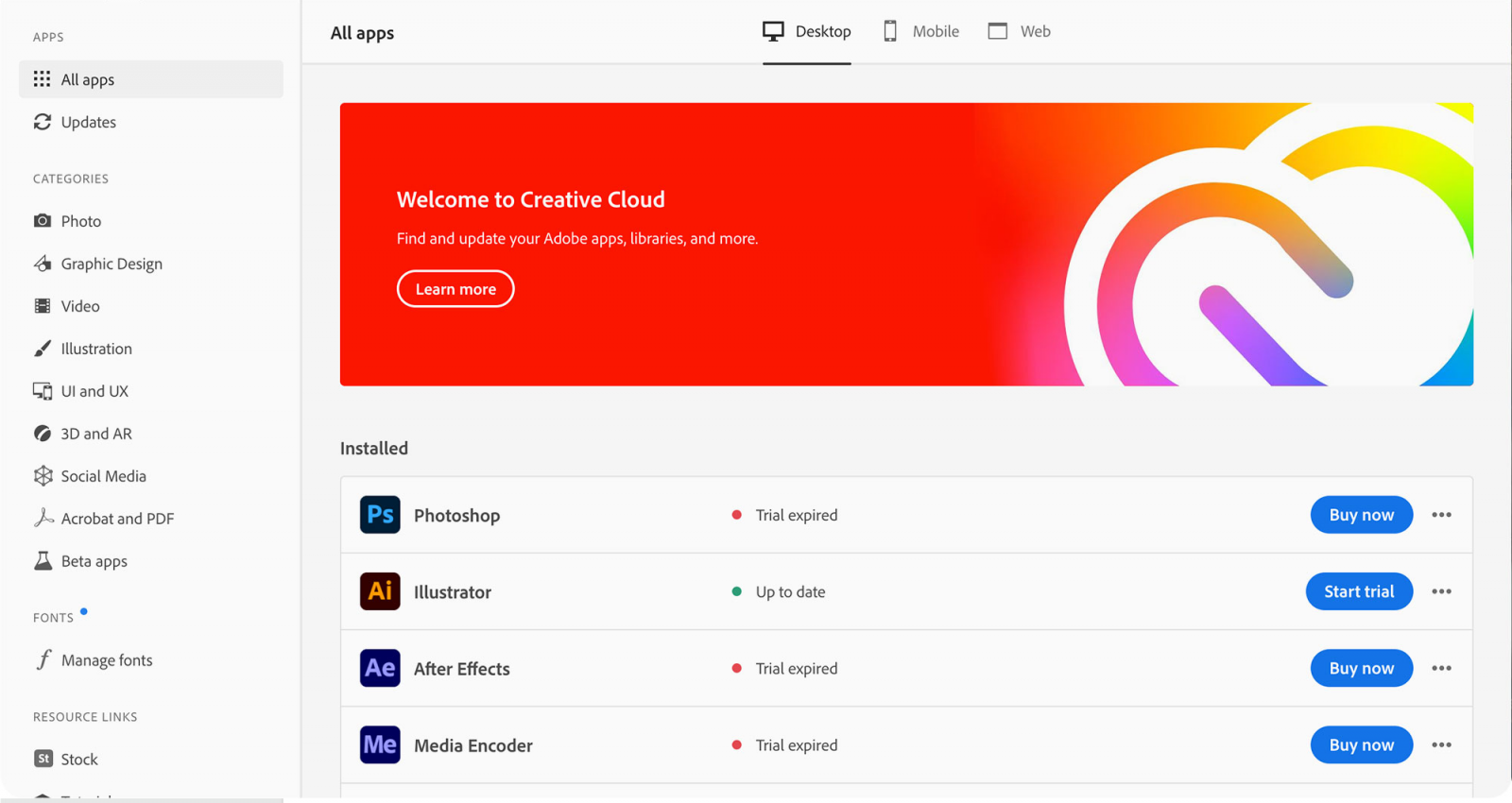The width and height of the screenshot is (1512, 803).
Task: Switch to the Desktop tab
Action: pos(807,31)
